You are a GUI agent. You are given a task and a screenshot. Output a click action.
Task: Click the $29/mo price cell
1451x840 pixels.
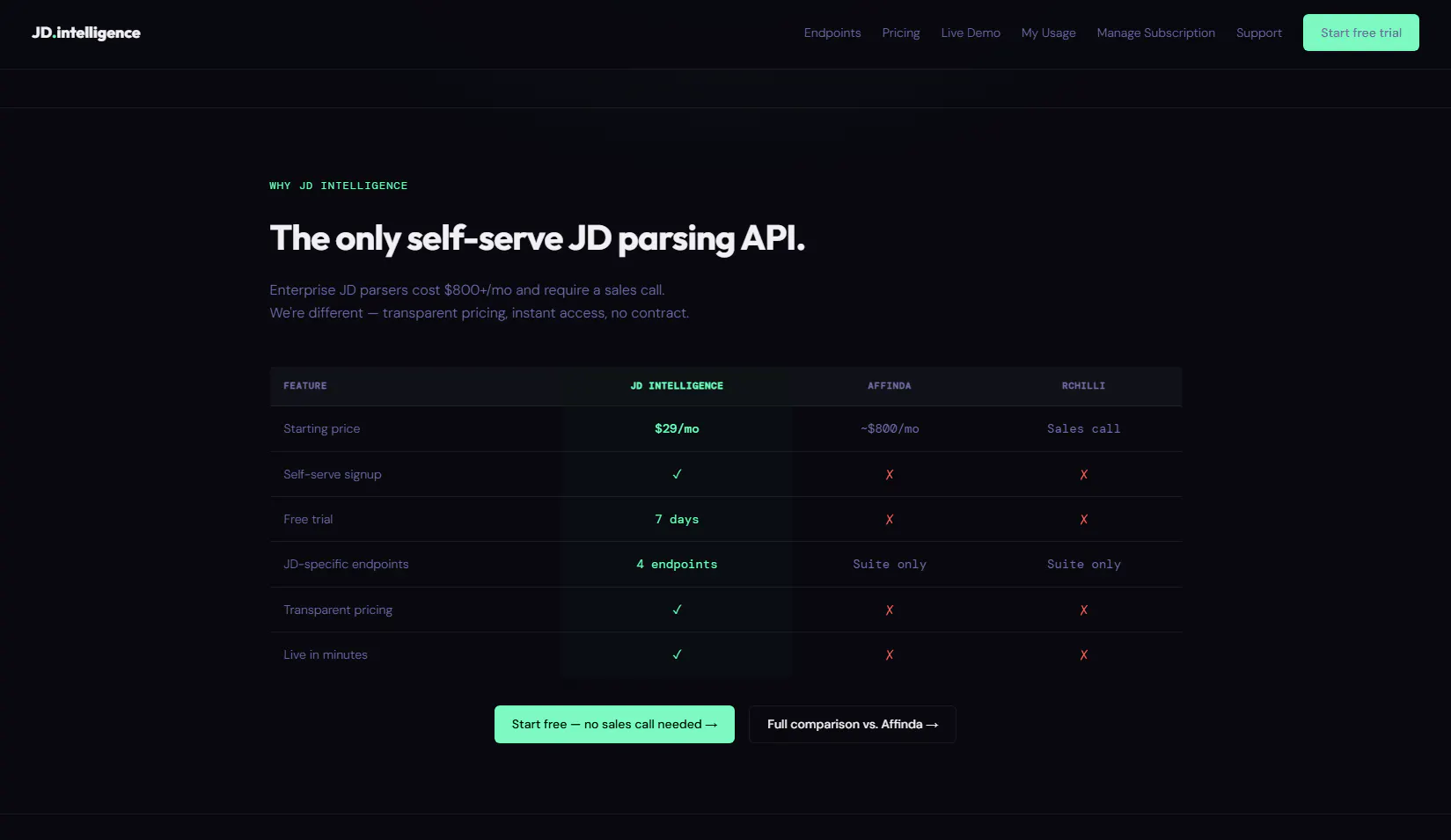[x=677, y=428]
